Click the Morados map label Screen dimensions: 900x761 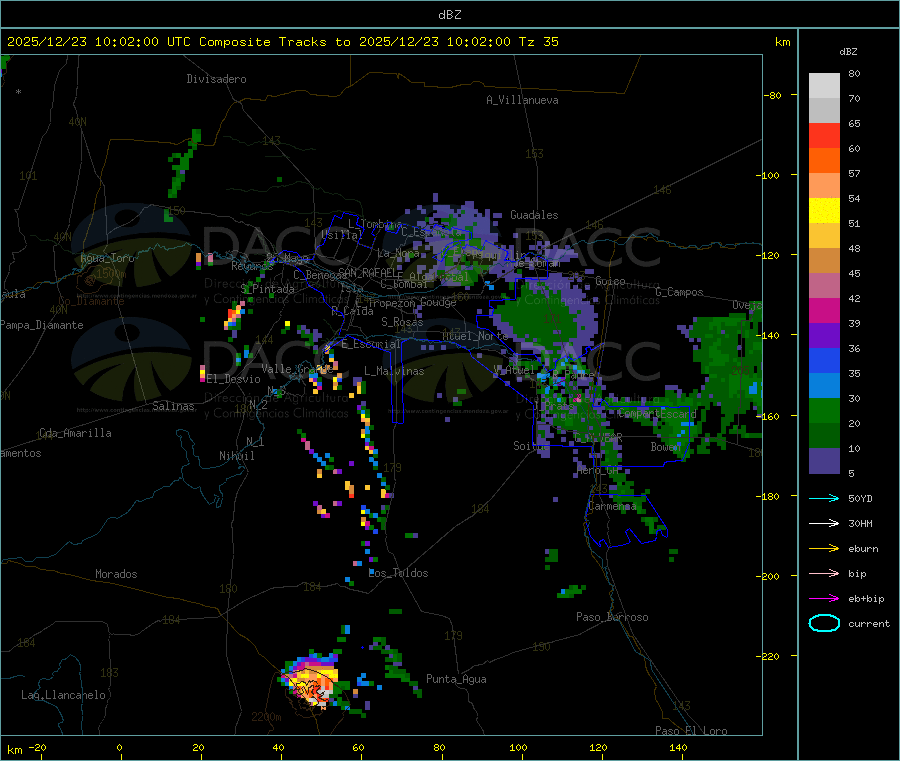[x=116, y=574]
